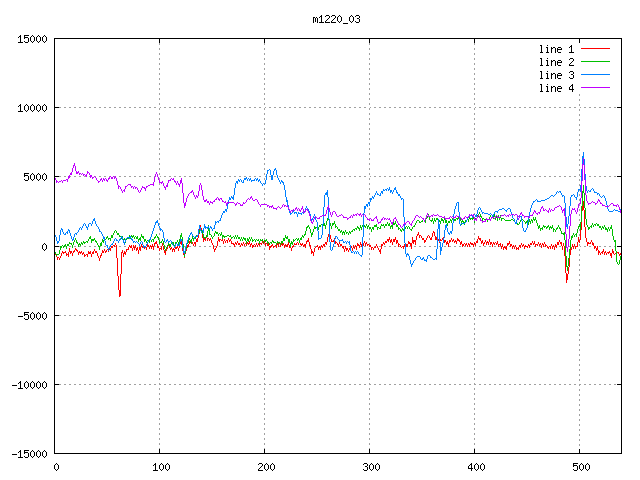
Task: Select the 'line 1' legend label
Action: [x=556, y=49]
